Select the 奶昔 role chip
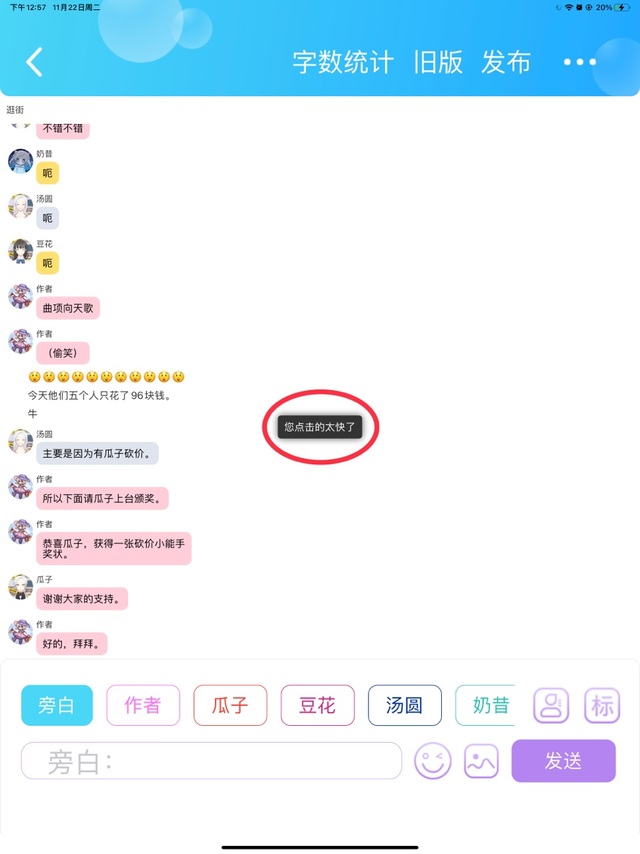This screenshot has width=640, height=854. 485,705
